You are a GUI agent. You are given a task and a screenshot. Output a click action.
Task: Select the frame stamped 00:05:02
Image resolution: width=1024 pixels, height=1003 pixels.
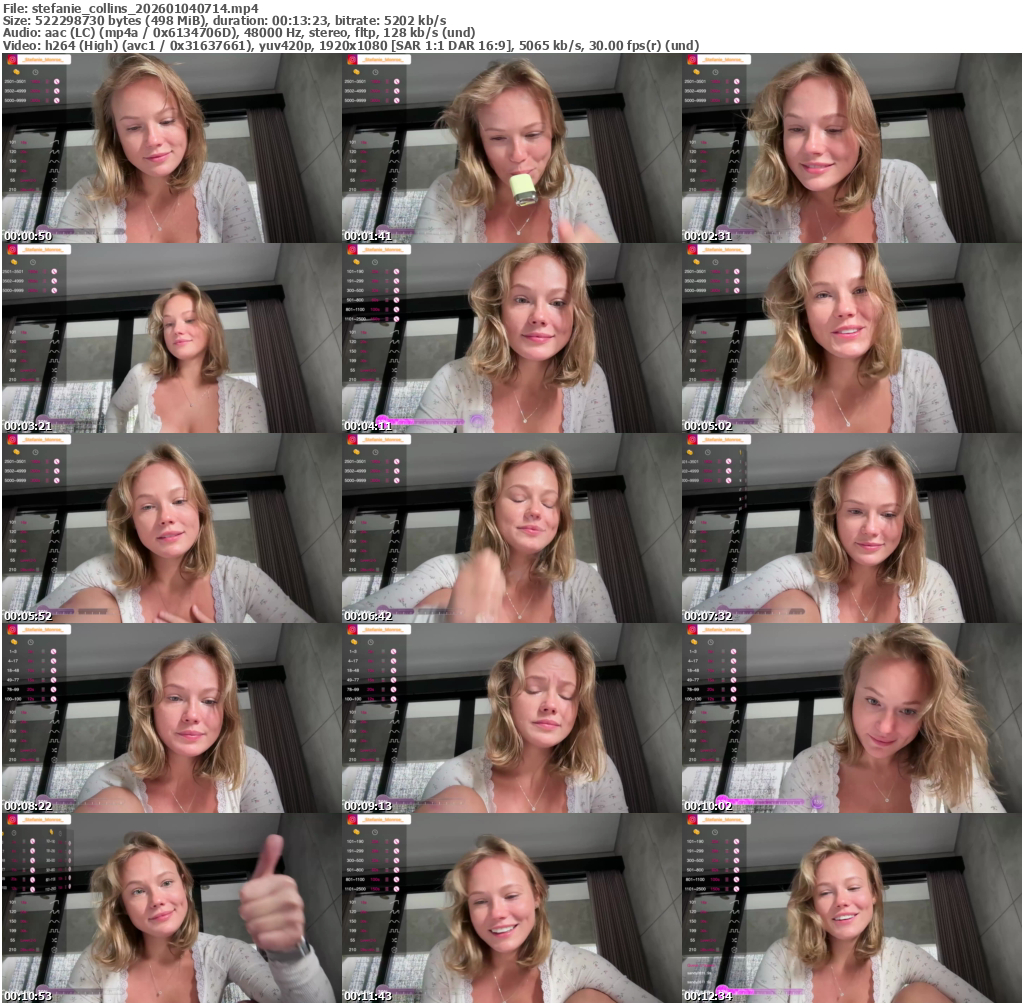852,338
